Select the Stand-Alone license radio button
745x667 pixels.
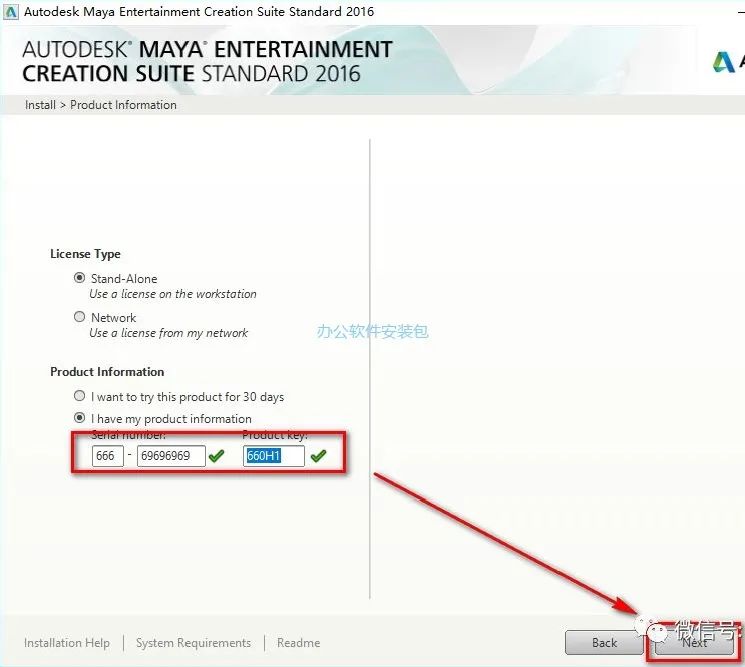[x=79, y=278]
